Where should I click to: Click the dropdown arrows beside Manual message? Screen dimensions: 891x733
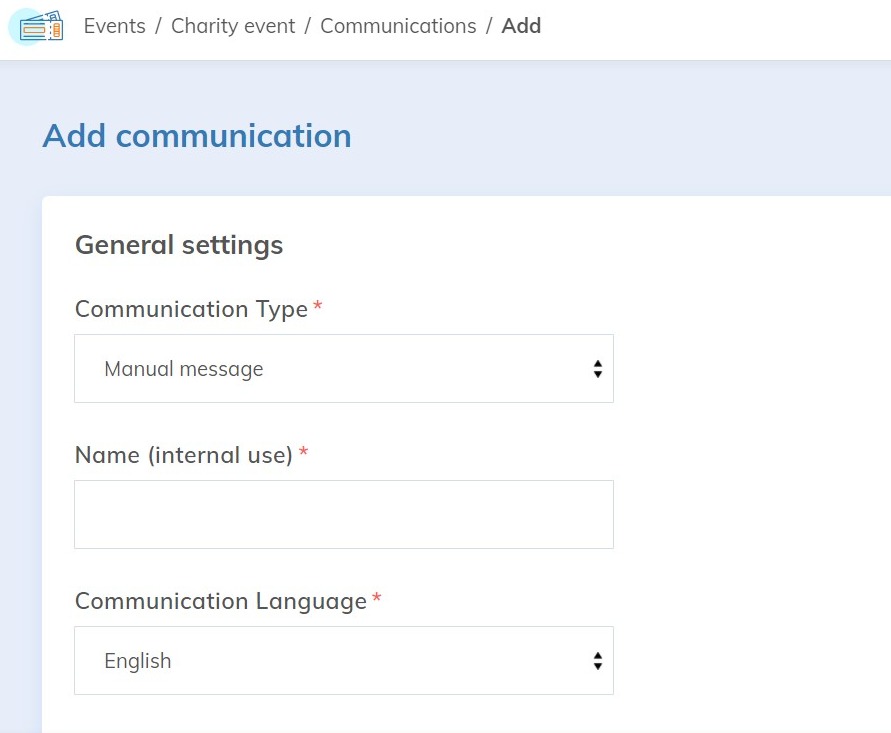coord(597,368)
